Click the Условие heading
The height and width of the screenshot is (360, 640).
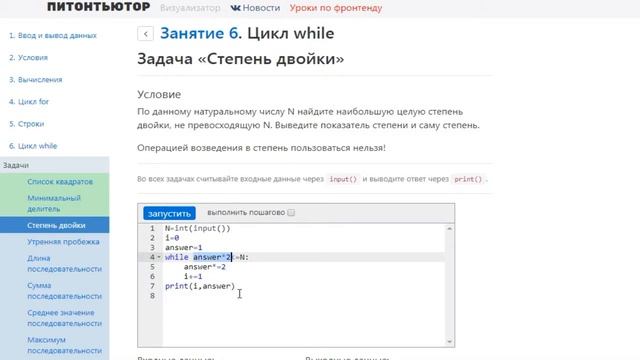[x=159, y=94]
